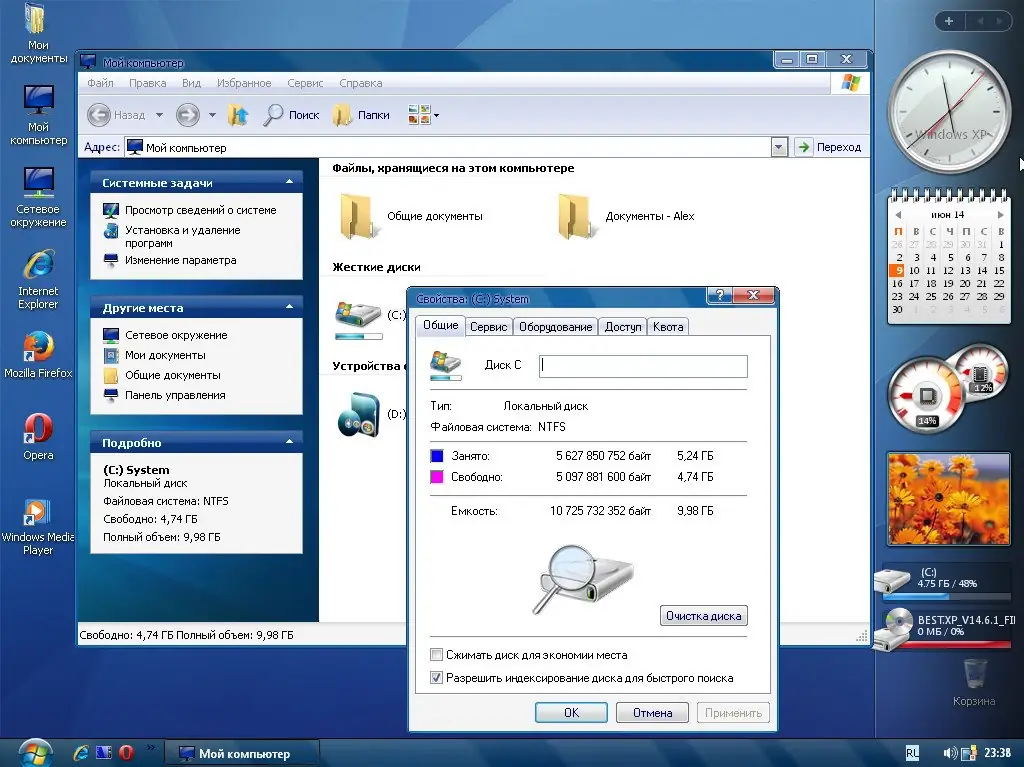Click Opera quick launch icon in taskbar
The height and width of the screenshot is (767, 1024).
click(126, 753)
